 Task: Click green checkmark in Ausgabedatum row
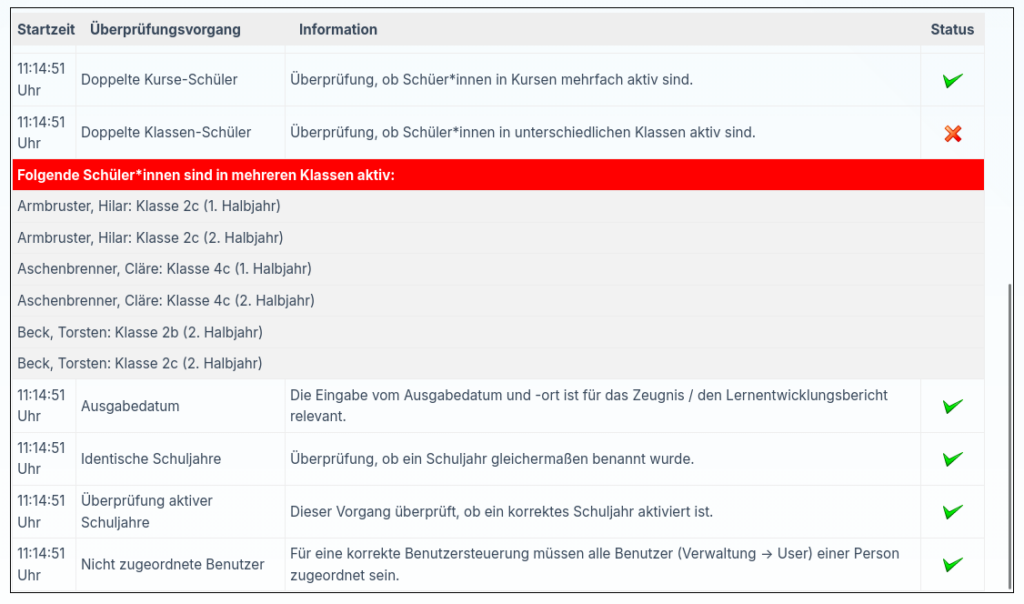point(952,406)
